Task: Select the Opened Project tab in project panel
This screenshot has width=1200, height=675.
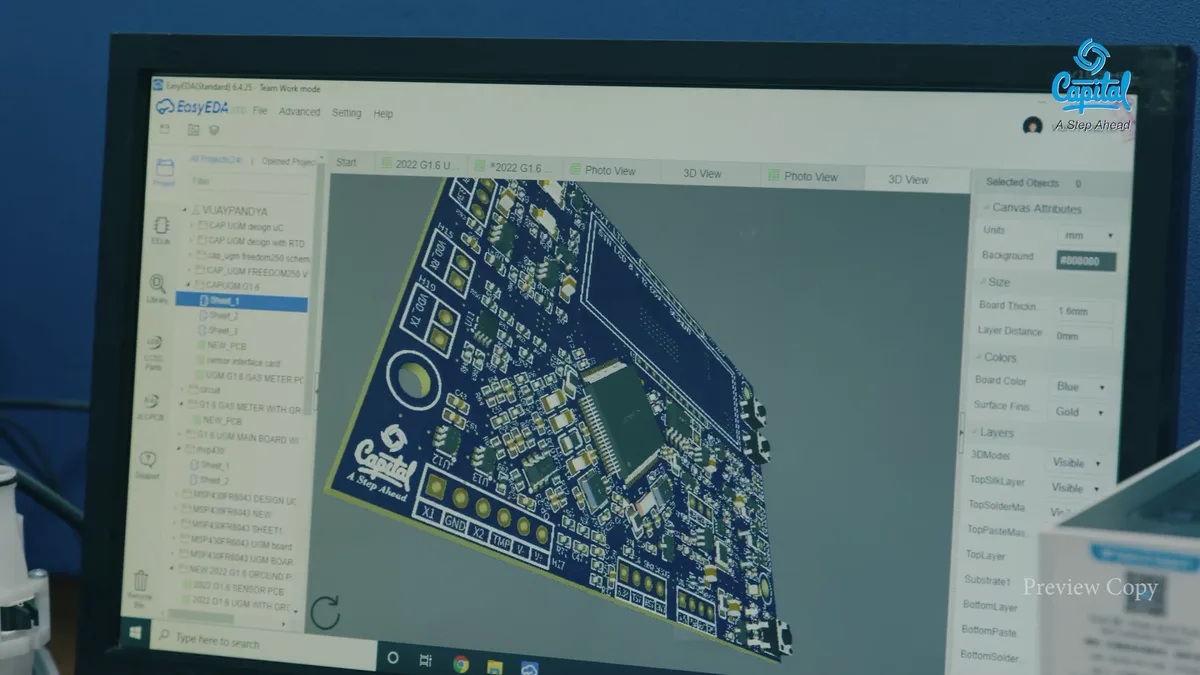Action: pyautogui.click(x=289, y=161)
